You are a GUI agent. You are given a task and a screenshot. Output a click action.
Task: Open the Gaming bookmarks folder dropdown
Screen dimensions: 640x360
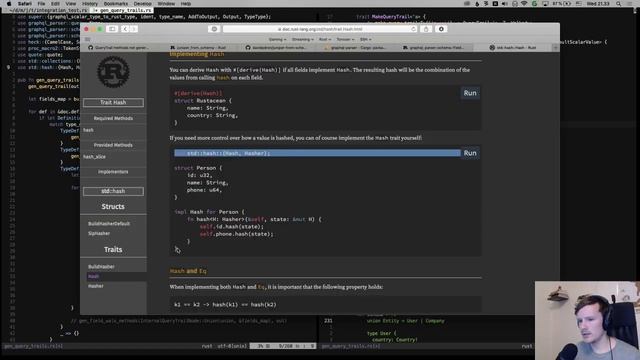point(277,40)
